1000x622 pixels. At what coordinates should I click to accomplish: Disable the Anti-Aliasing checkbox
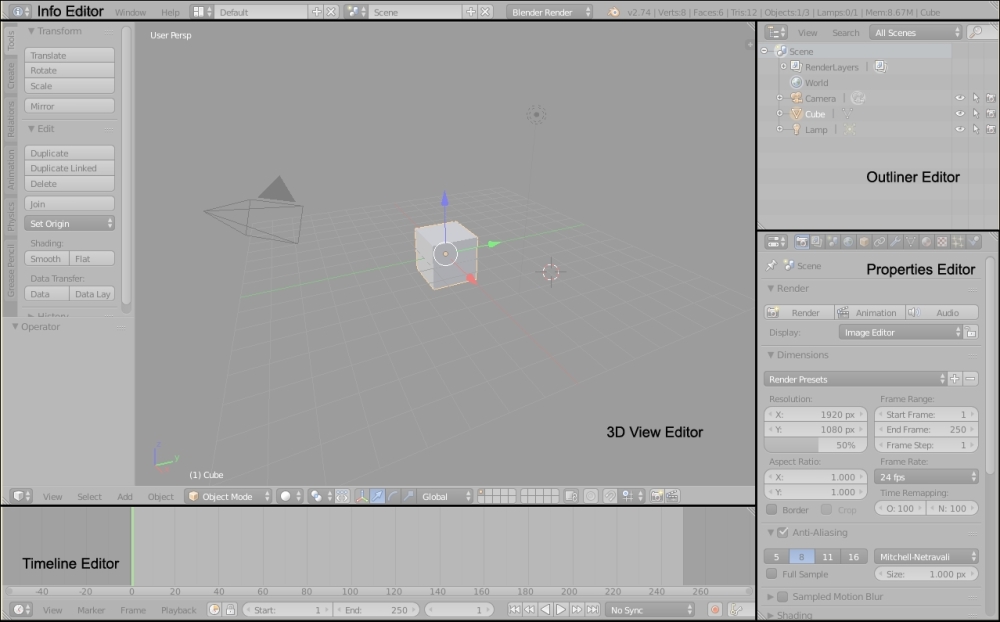[x=783, y=532]
